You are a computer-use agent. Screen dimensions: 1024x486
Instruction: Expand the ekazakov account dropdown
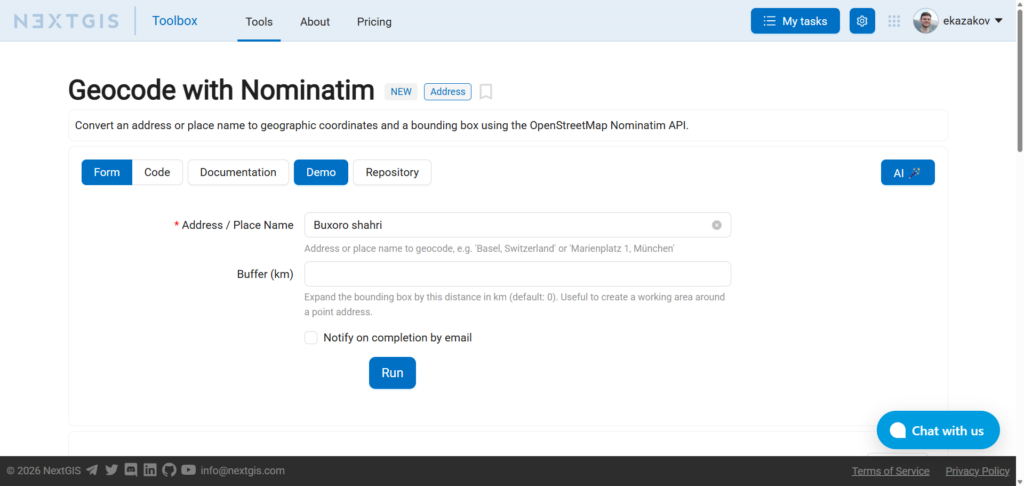[998, 21]
